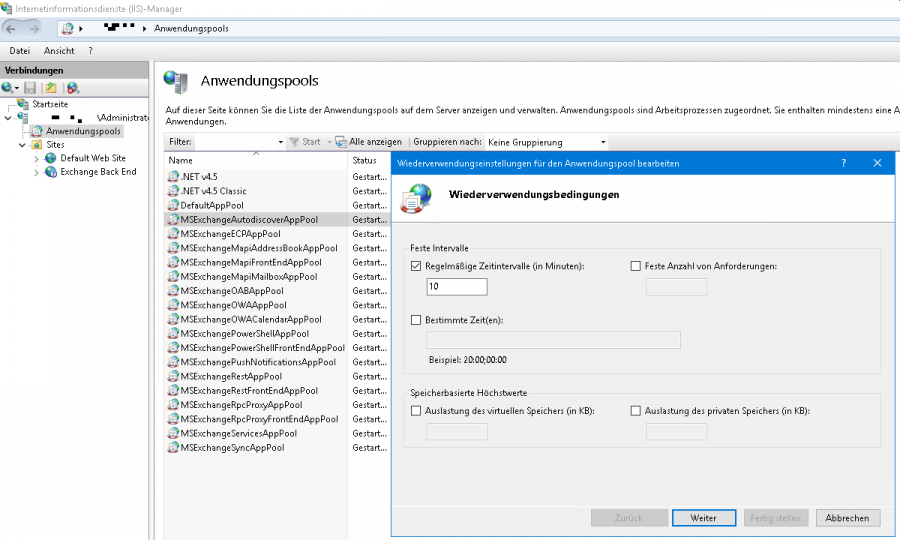Open the Ansicht menu
Image resolution: width=900 pixels, height=540 pixels.
coord(59,50)
